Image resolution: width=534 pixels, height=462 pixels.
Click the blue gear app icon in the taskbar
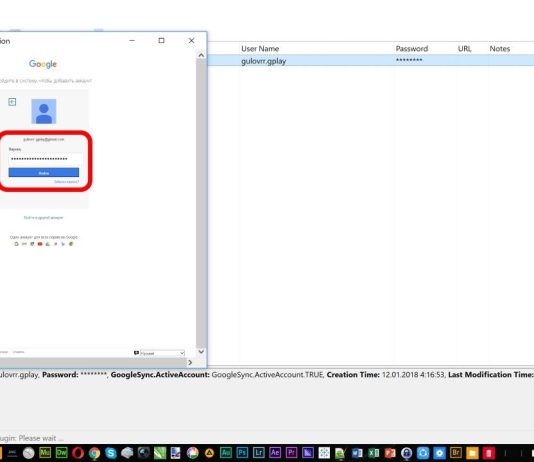(x=439, y=453)
